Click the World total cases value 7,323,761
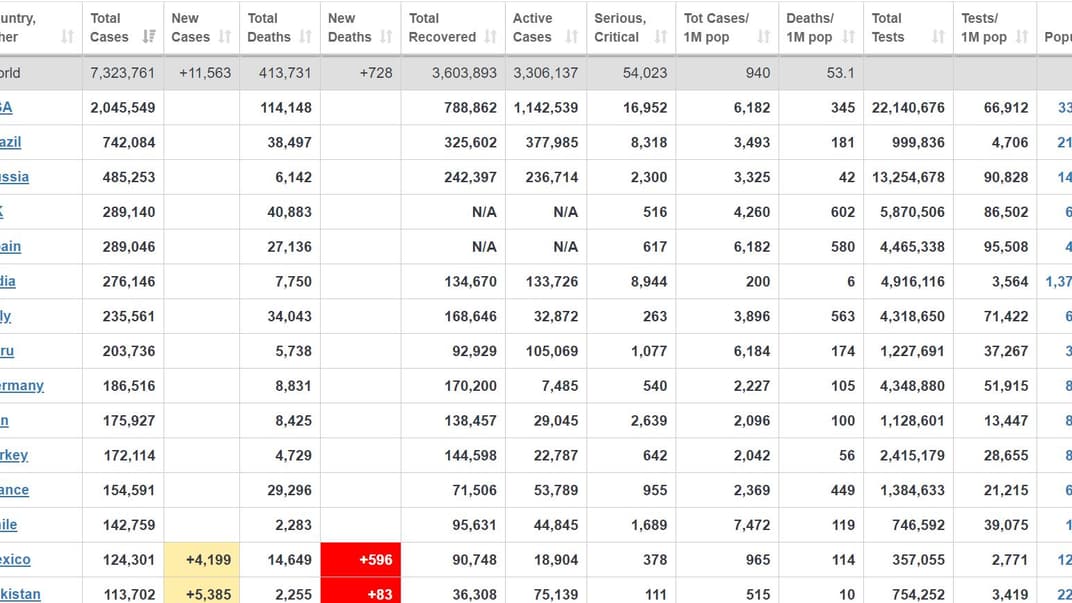1072x603 pixels. pyautogui.click(x=122, y=73)
